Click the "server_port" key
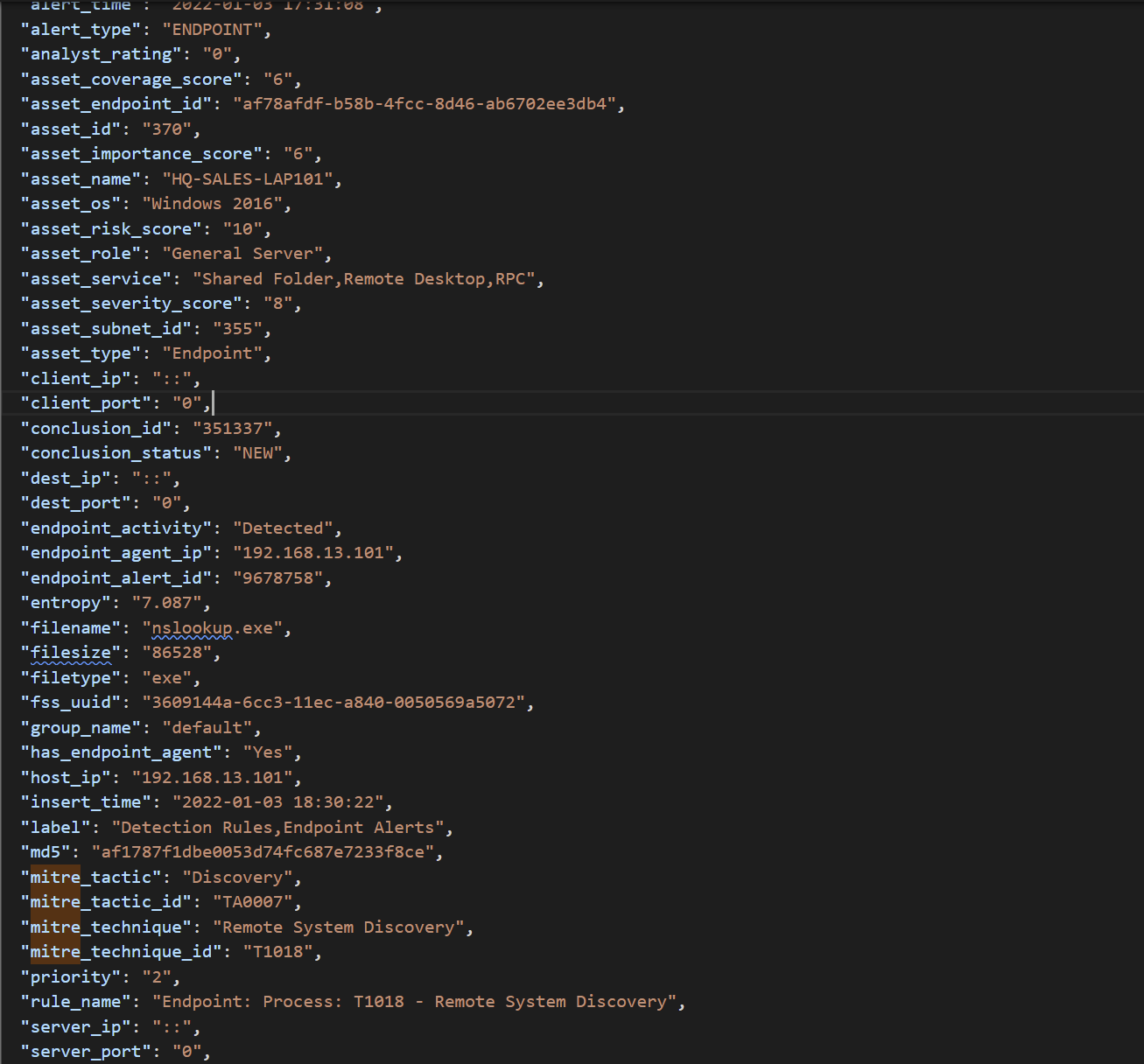1144x1064 pixels. pyautogui.click(x=86, y=1052)
